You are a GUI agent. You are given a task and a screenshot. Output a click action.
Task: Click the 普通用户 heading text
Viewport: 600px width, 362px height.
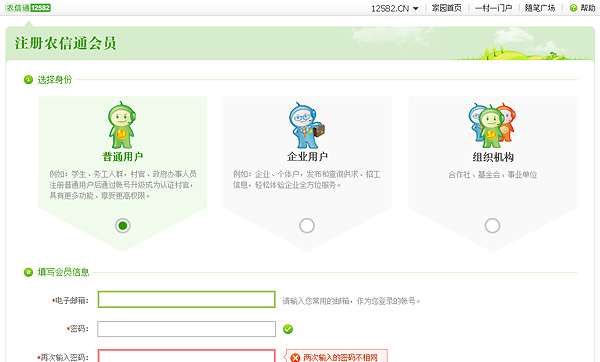click(x=122, y=157)
